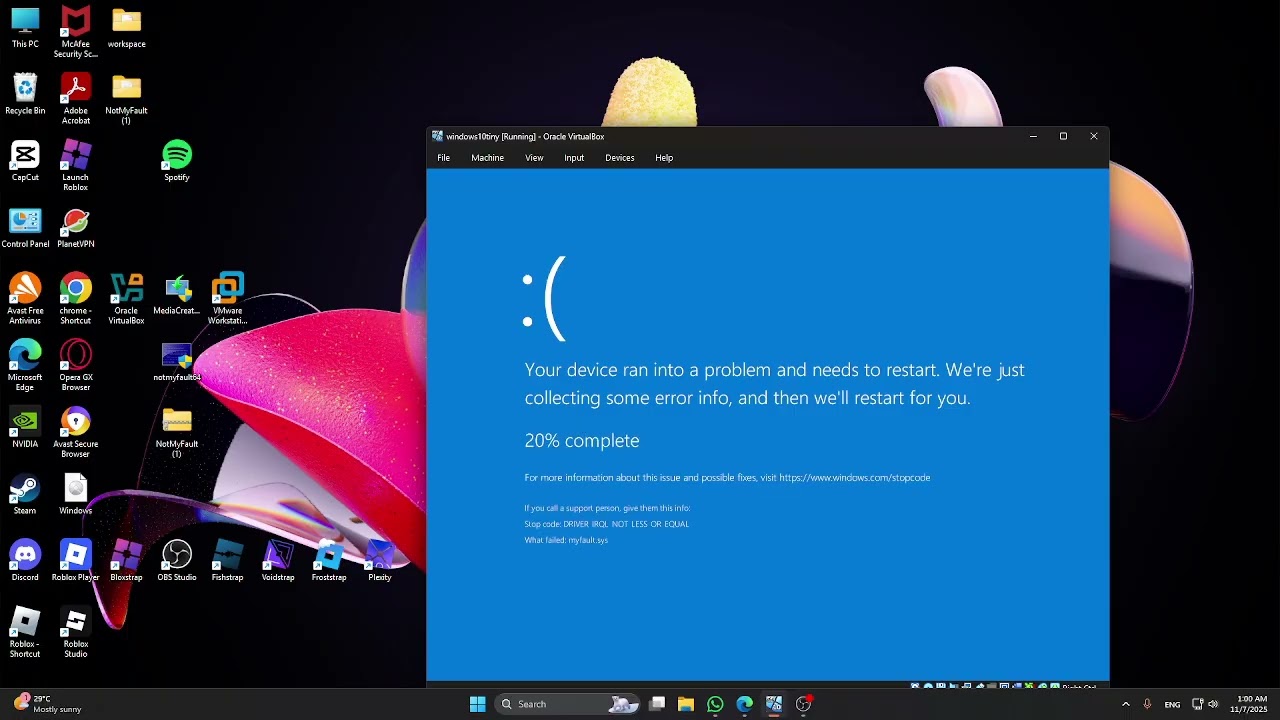Open NotMyFault (1) folder beside Adobe Acrobat

pos(126,99)
